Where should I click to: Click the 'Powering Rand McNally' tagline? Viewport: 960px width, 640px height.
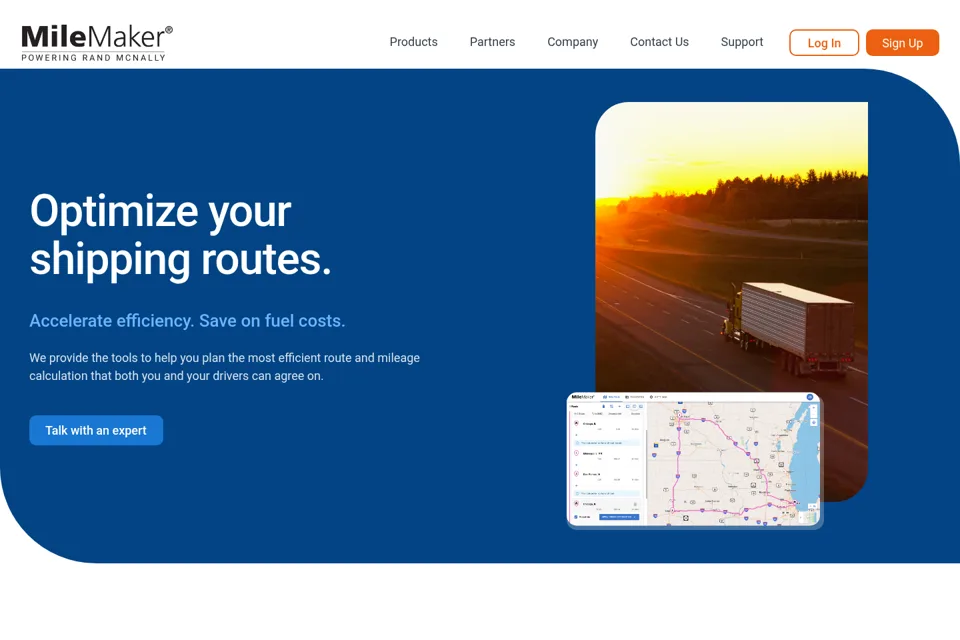pos(94,58)
